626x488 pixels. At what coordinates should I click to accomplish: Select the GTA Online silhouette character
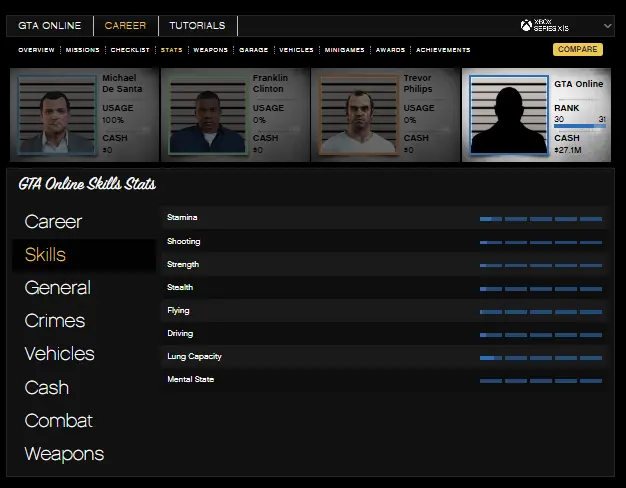[508, 115]
